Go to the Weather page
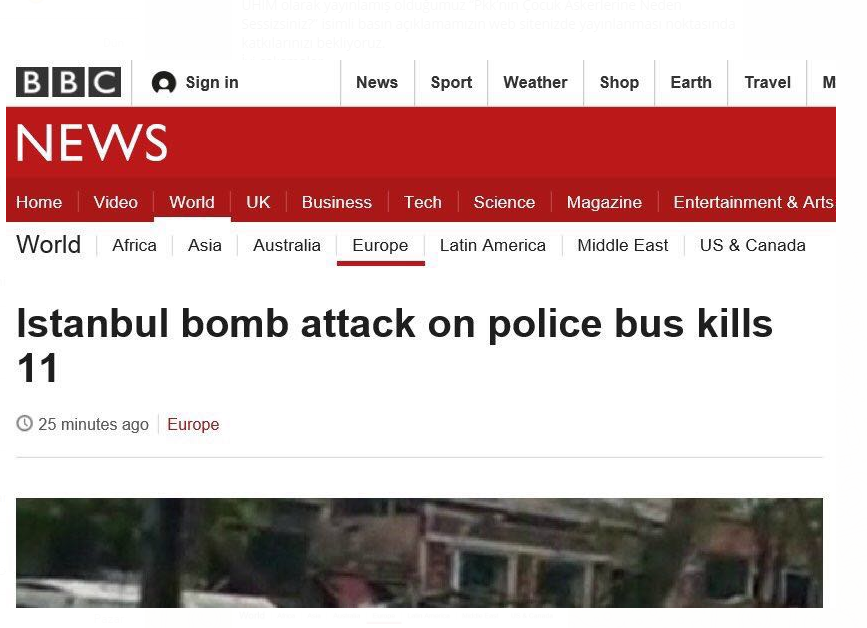Image resolution: width=867 pixels, height=628 pixels. tap(535, 82)
